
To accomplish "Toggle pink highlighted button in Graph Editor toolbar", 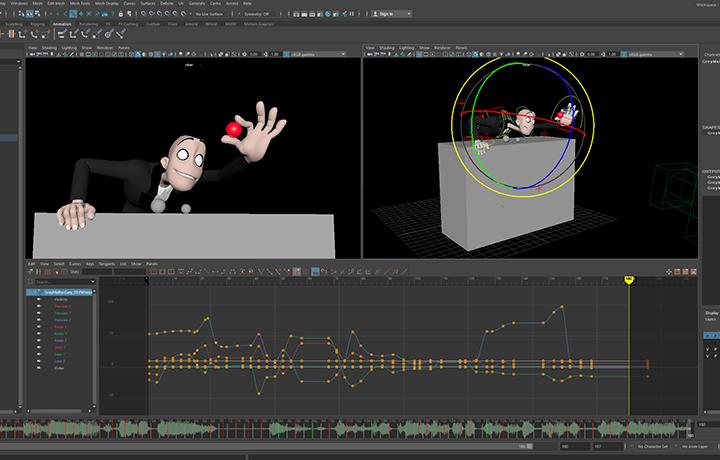I will tap(297, 272).
